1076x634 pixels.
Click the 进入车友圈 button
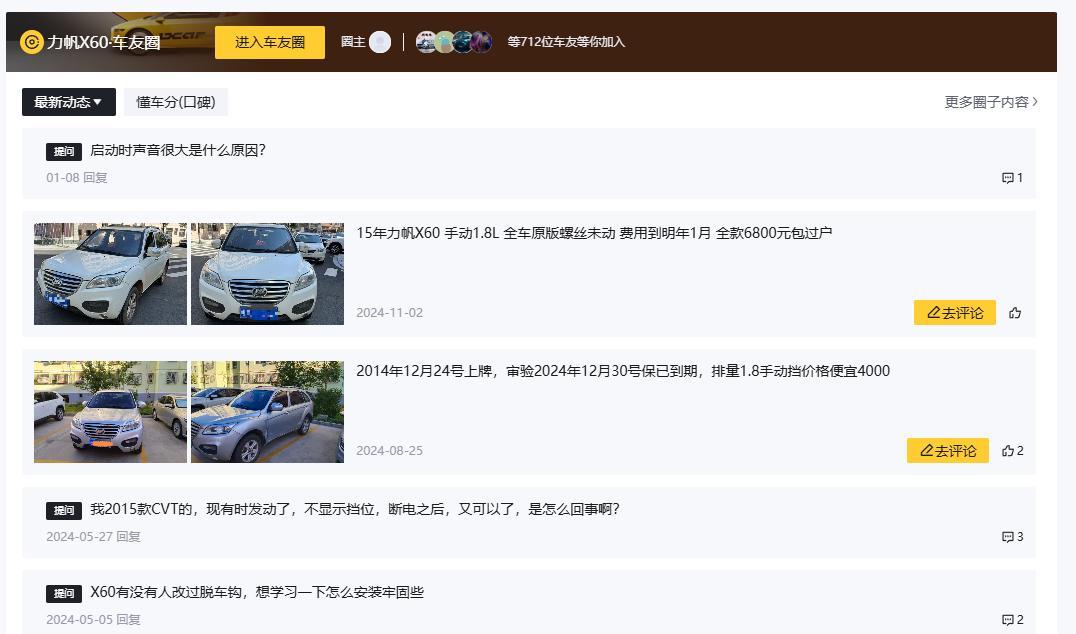[270, 43]
